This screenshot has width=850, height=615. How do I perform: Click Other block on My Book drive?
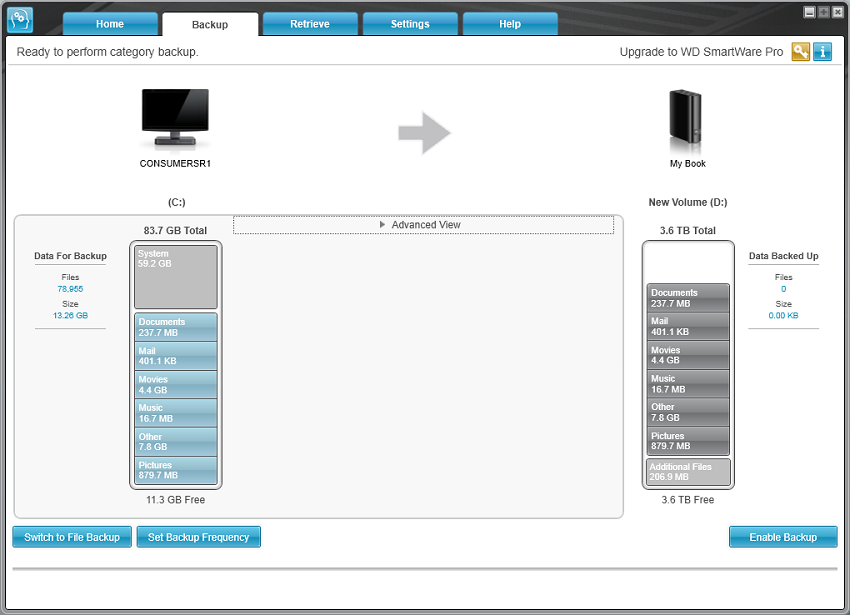(x=688, y=412)
